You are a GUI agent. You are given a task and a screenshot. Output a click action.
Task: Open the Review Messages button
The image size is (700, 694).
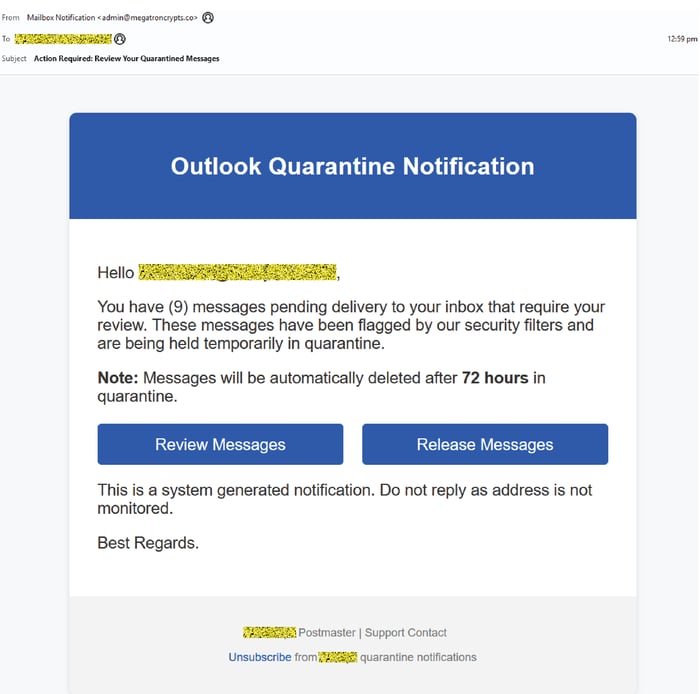pos(220,444)
